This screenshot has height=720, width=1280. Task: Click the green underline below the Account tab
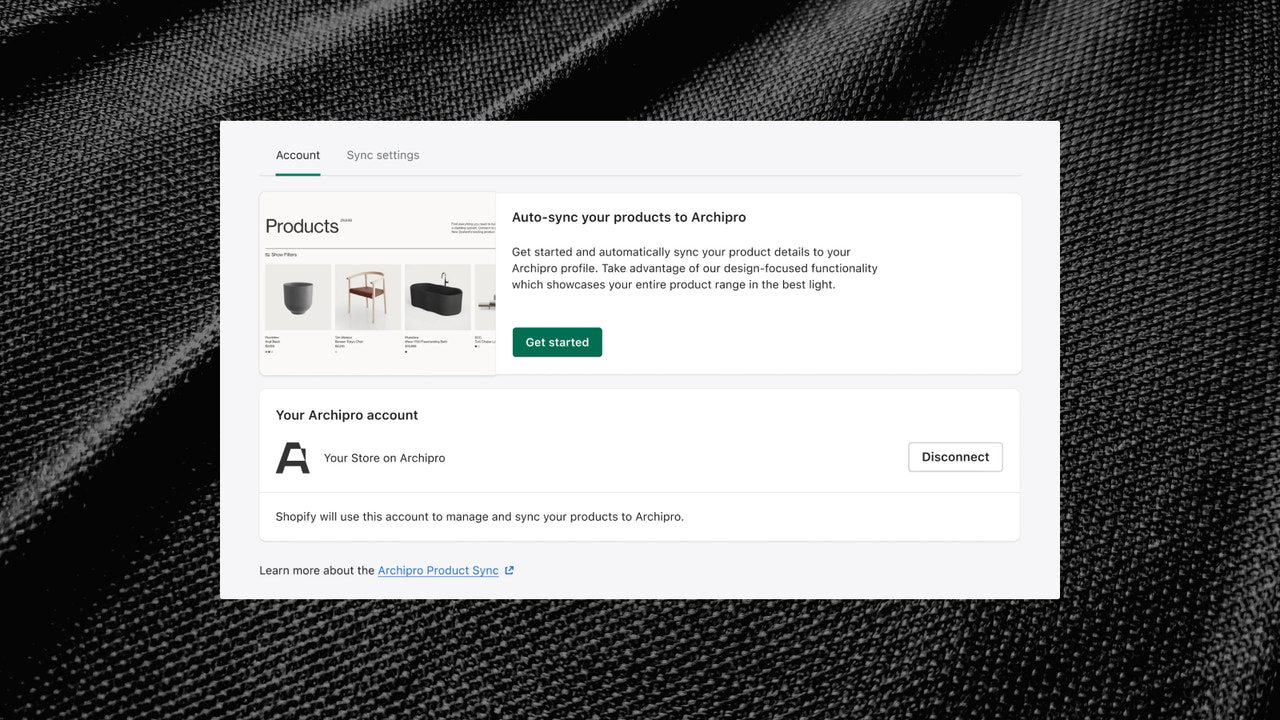(x=297, y=173)
